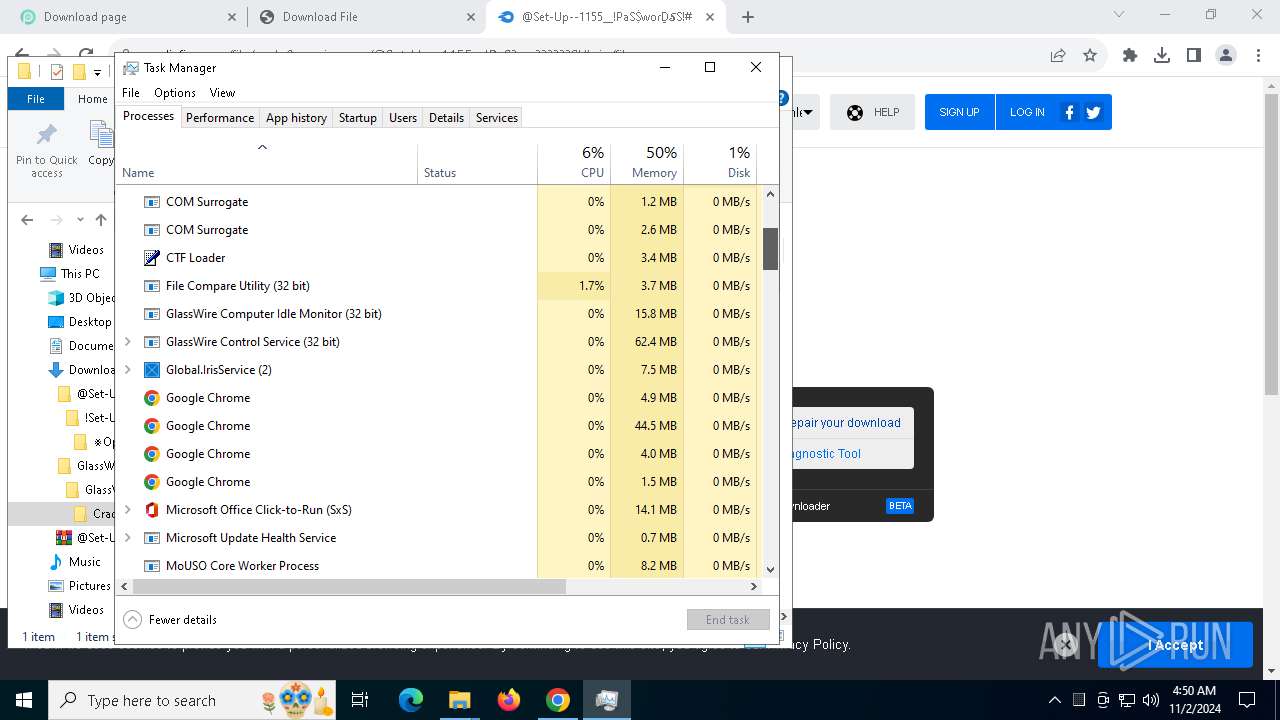Image resolution: width=1280 pixels, height=720 pixels.
Task: Sort processes by Name column header
Action: [267, 163]
